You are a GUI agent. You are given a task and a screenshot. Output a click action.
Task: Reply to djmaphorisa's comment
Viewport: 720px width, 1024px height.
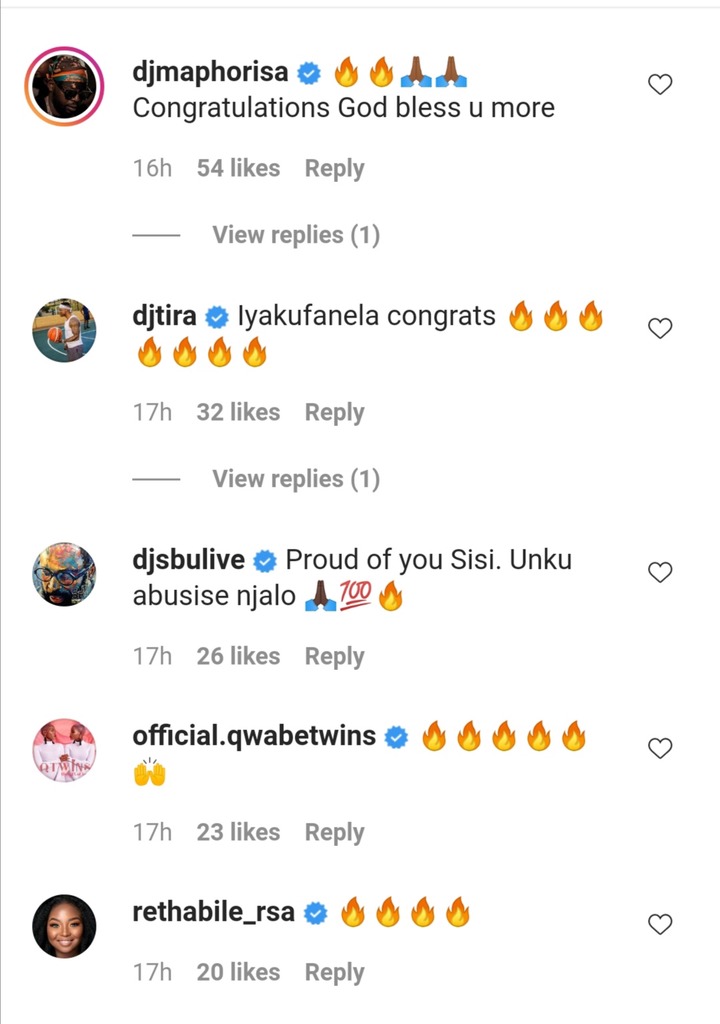click(x=335, y=168)
